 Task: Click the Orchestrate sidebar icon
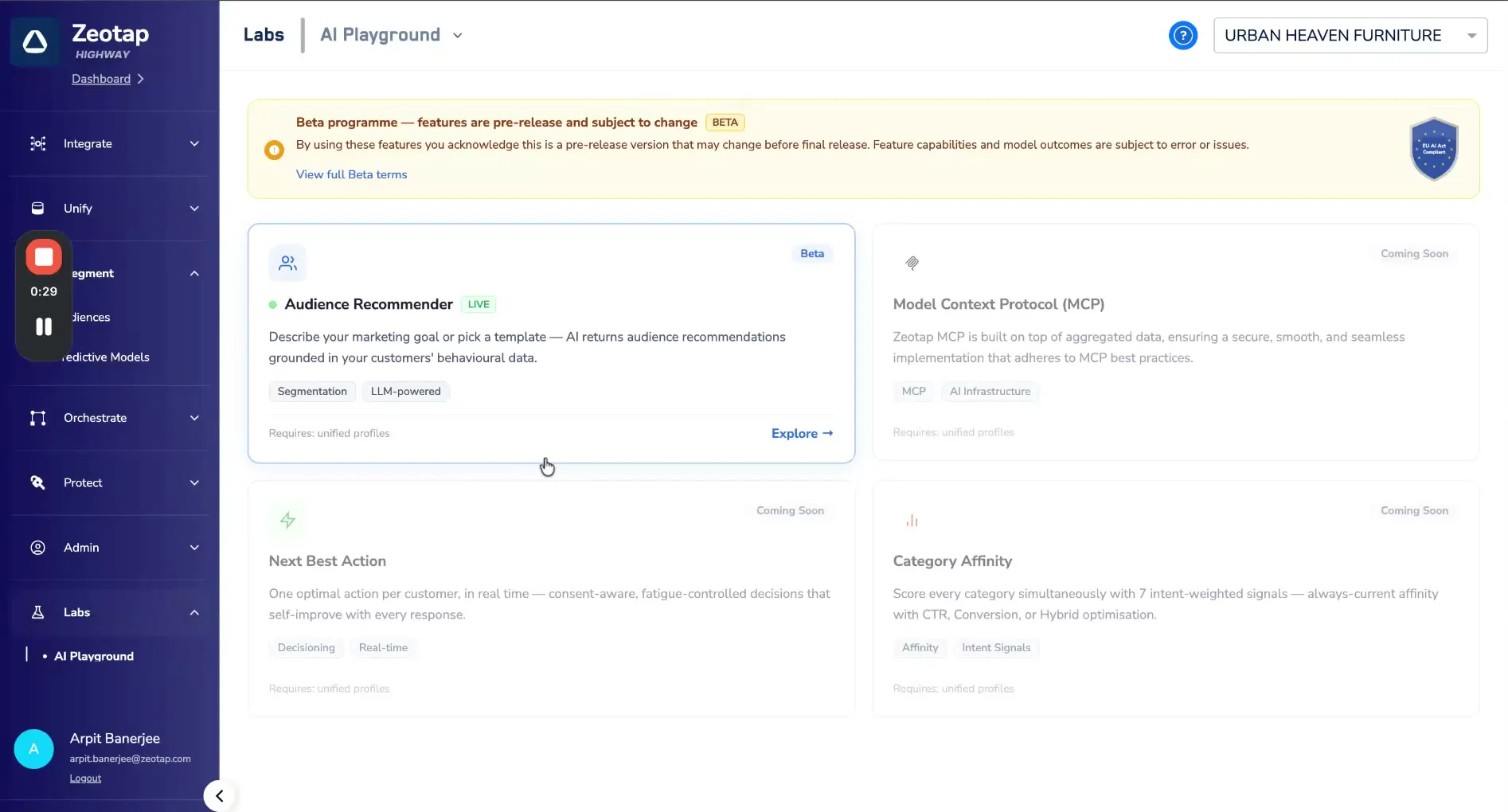(x=37, y=418)
